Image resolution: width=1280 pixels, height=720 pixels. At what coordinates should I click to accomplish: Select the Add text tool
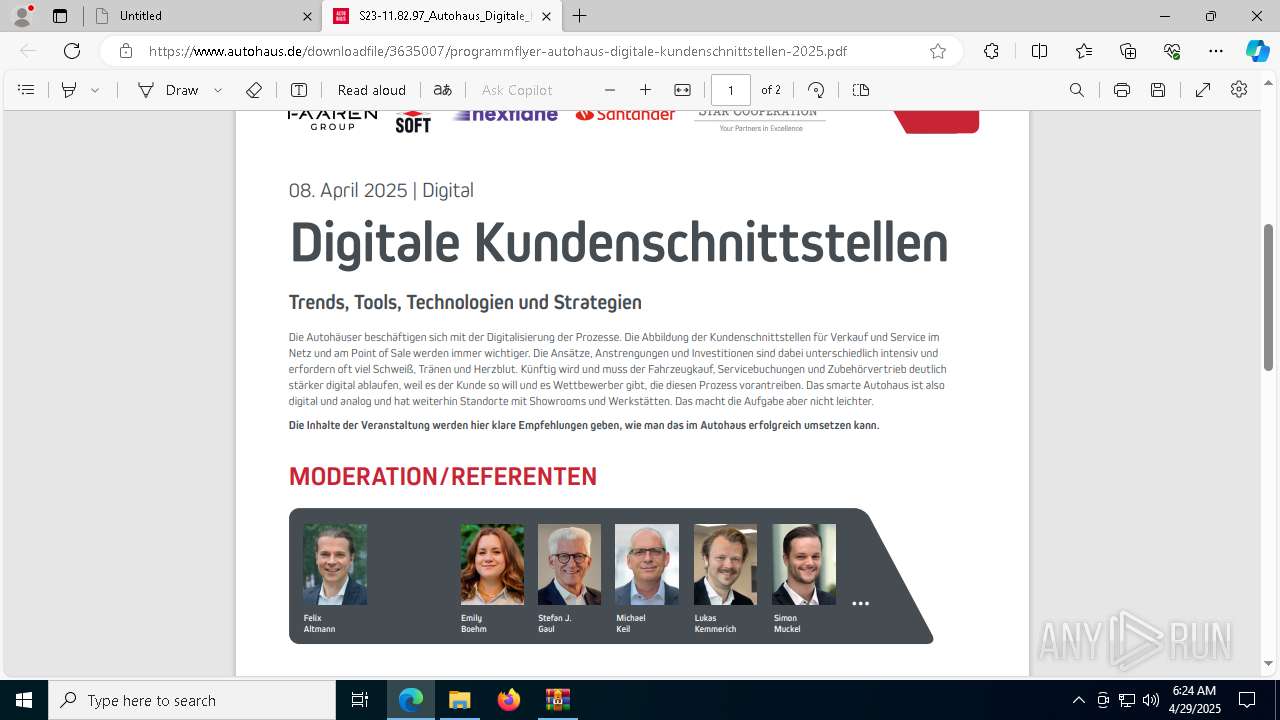[298, 90]
